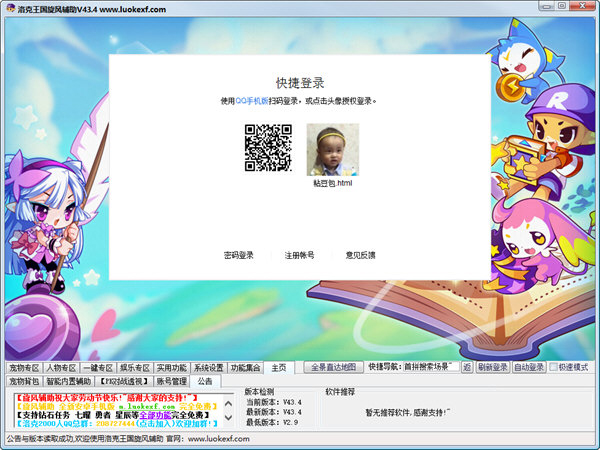The width and height of the screenshot is (600, 450).
Task: Select the 账号管理 sub-tab
Action: tap(170, 381)
